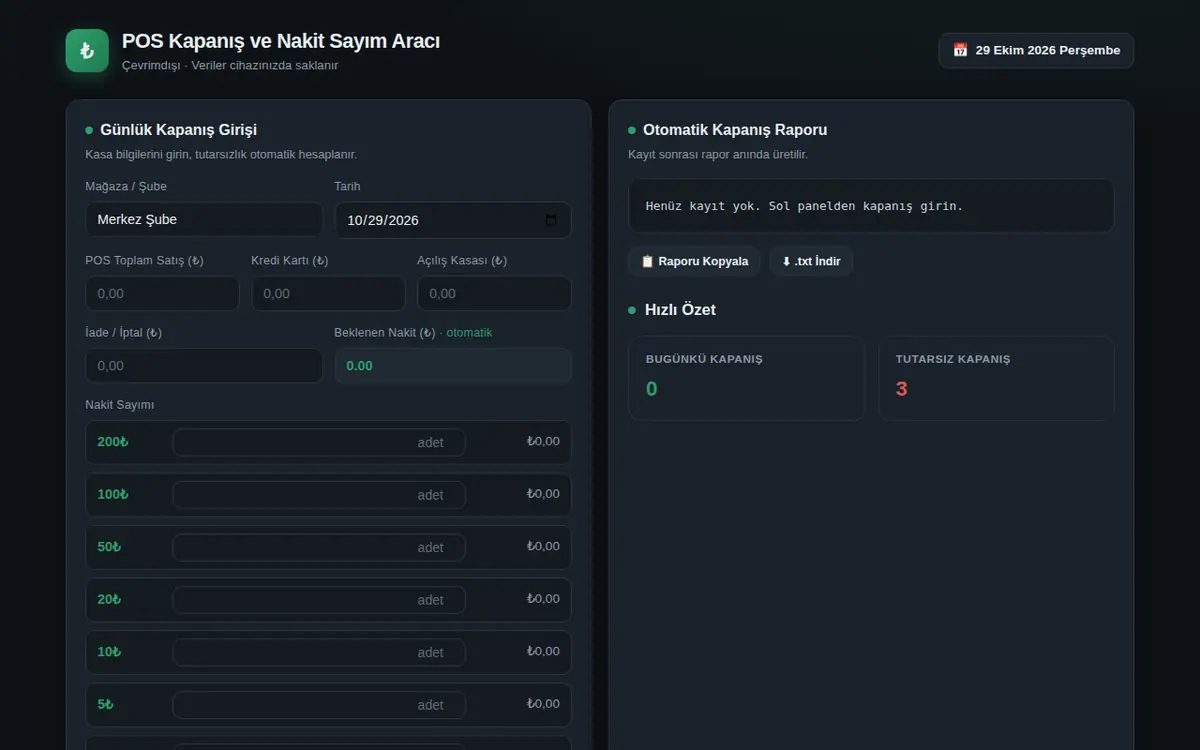Download the report via .txt İndir
This screenshot has width=1200, height=750.
pos(811,261)
